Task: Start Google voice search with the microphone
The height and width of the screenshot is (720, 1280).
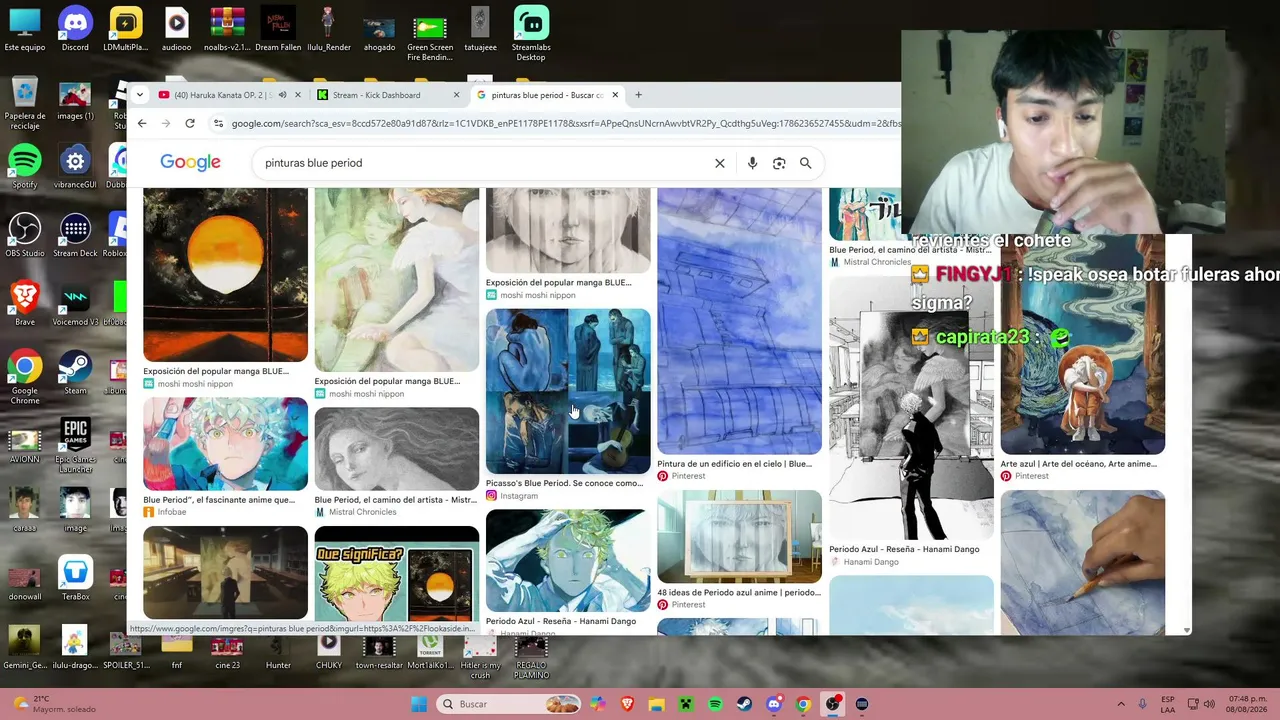Action: point(752,163)
